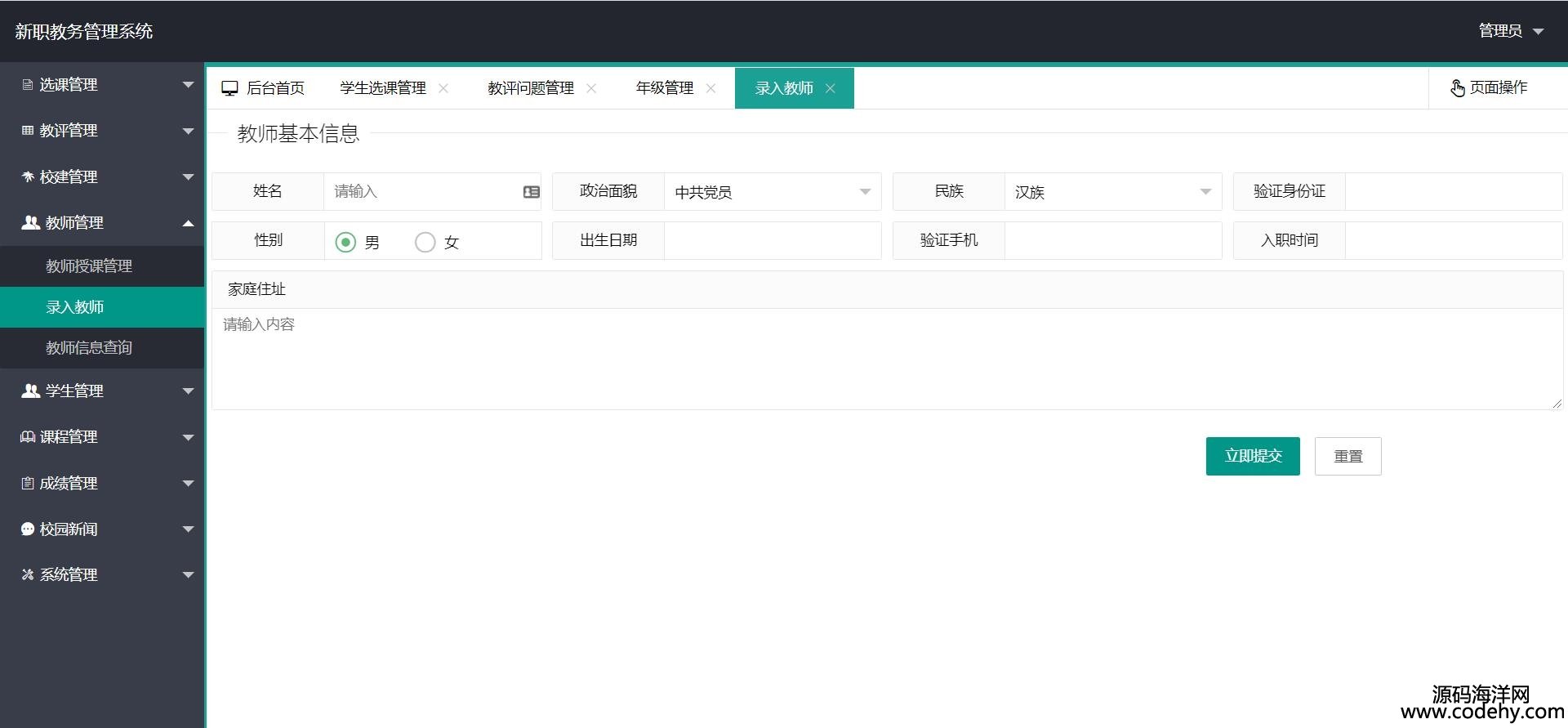Viewport: 1568px width, 728px height.
Task: Expand the 校园新闻 menu arrow
Action: coord(189,529)
